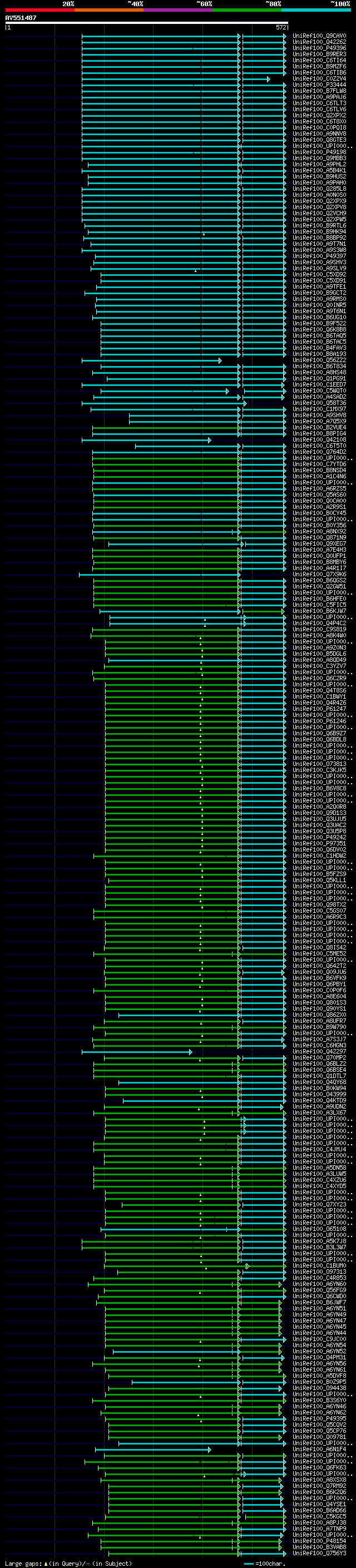The width and height of the screenshot is (356, 1568).
Task: Select the UniRef100_B9HK94 row label
Action: [319, 232]
